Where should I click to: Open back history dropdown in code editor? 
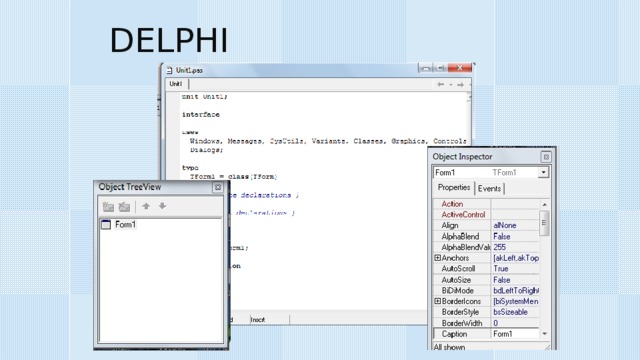pyautogui.click(x=451, y=84)
